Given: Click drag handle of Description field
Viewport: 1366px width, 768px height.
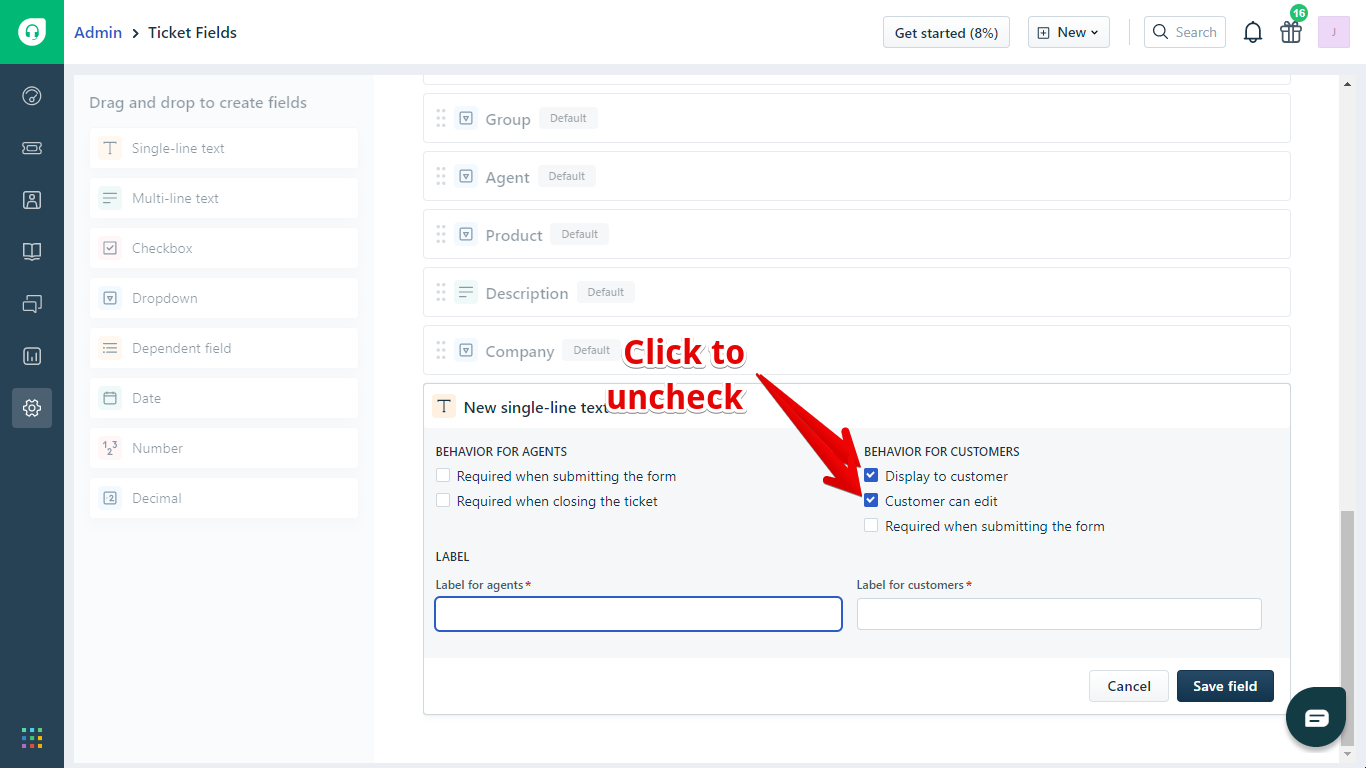Looking at the screenshot, I should (441, 292).
